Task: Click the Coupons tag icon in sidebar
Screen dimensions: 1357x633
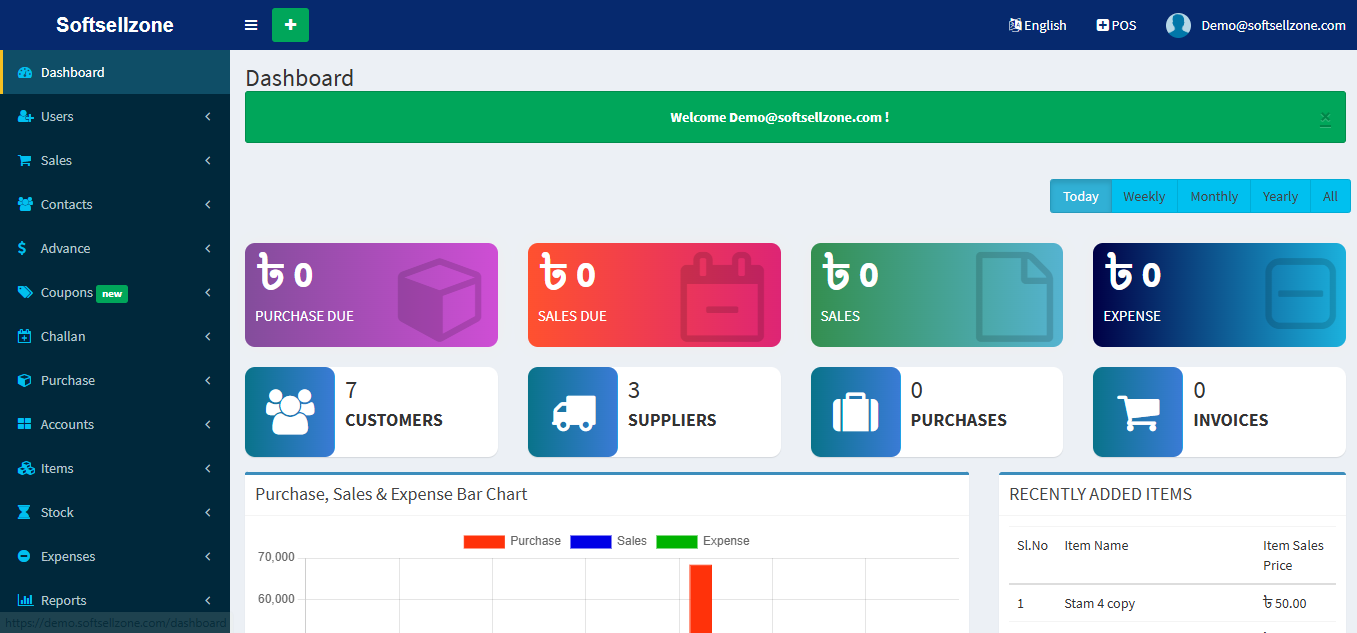Action: pyautogui.click(x=24, y=292)
